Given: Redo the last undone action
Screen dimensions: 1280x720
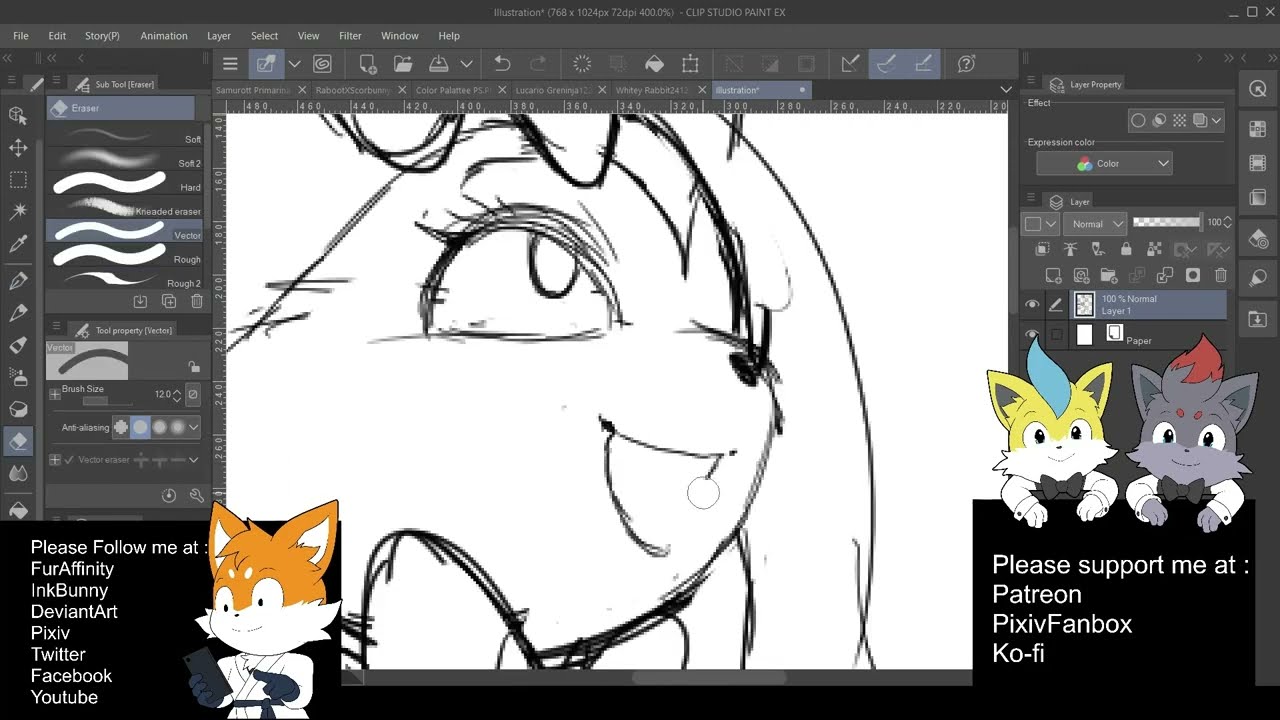Looking at the screenshot, I should click(x=538, y=64).
